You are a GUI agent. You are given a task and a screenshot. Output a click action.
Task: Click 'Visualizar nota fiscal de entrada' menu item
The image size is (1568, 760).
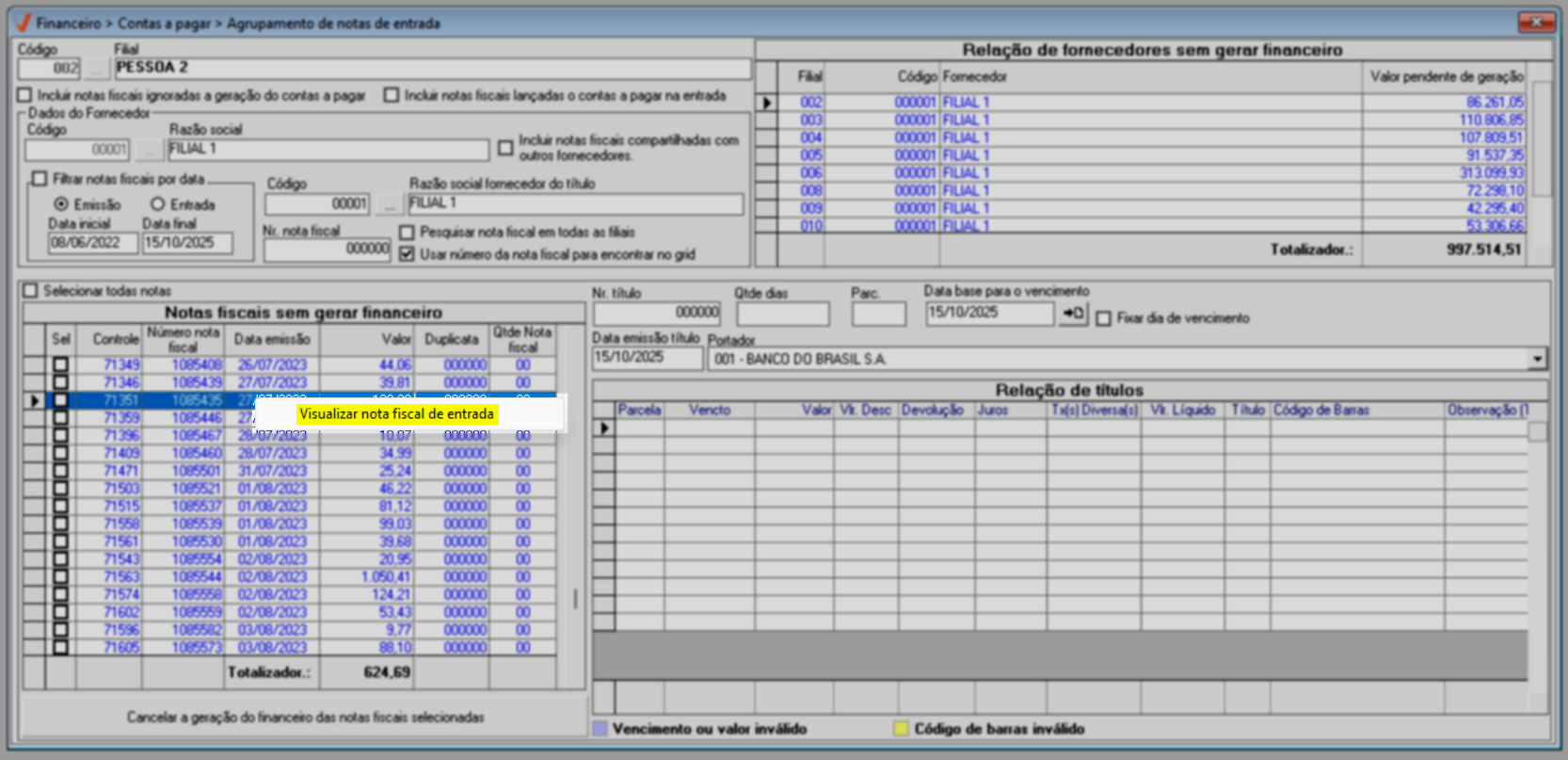396,414
